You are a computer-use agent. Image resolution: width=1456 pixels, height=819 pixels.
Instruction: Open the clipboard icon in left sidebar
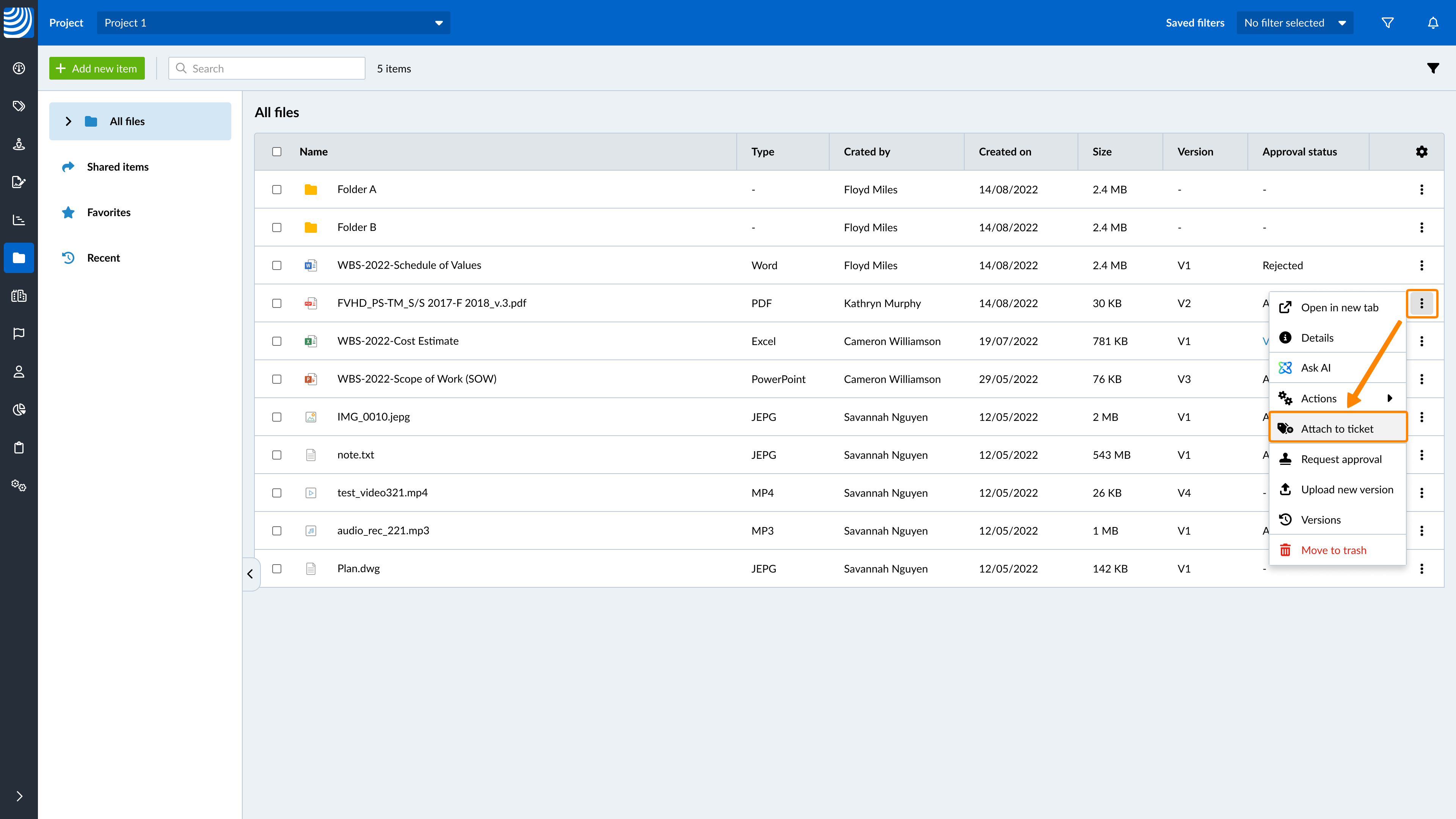click(19, 448)
